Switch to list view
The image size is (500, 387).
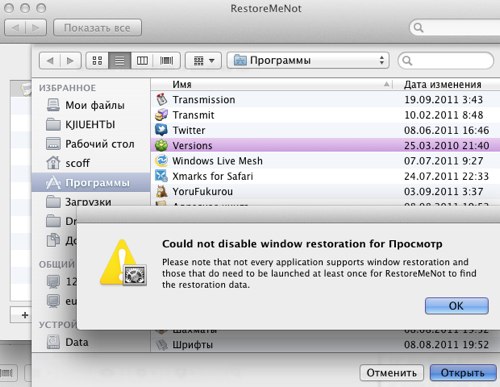pos(119,61)
